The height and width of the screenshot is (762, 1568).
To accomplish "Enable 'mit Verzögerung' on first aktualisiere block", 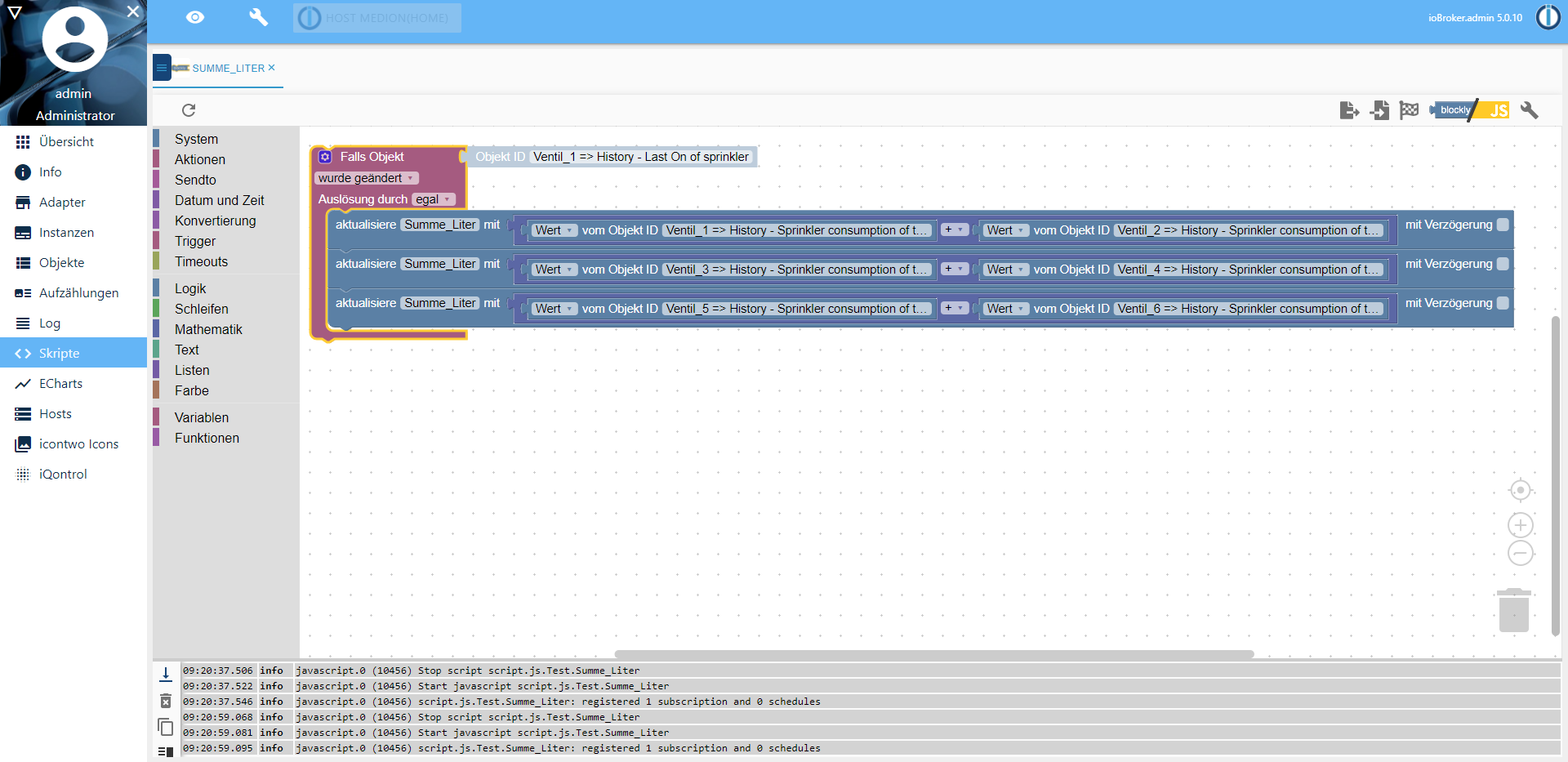I will 1503,225.
